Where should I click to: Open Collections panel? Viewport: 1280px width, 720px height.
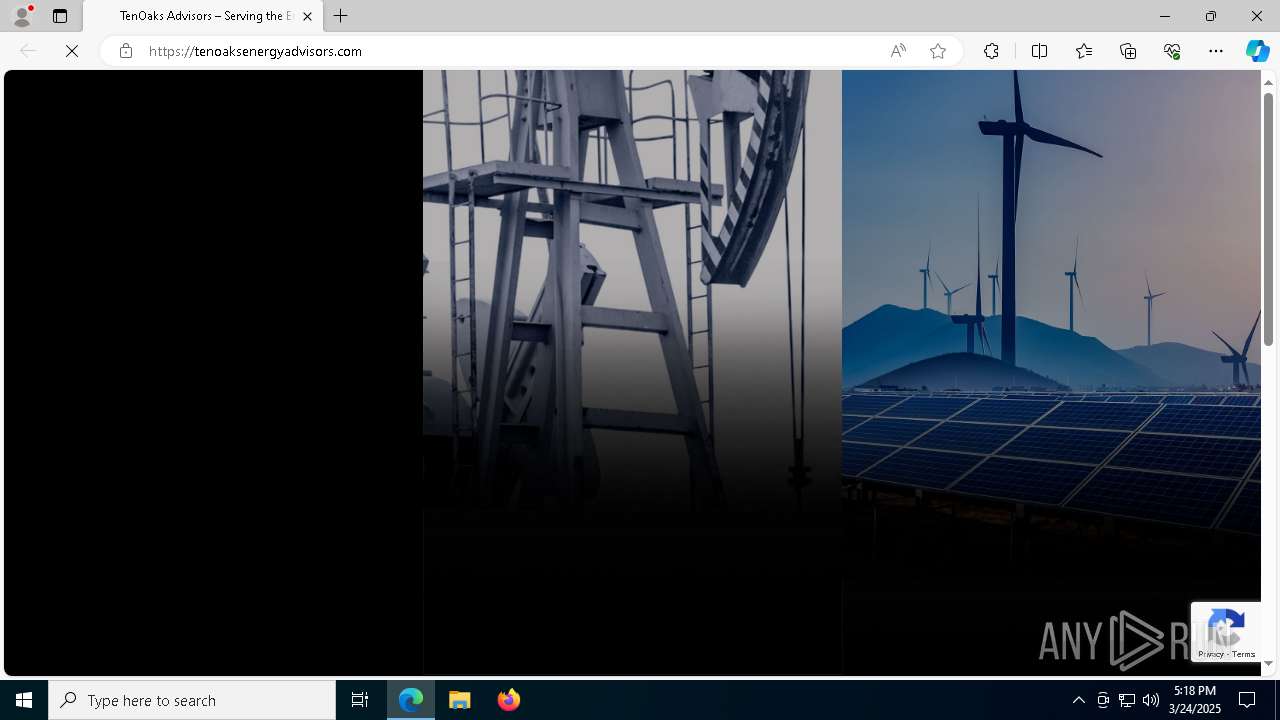tap(1128, 51)
